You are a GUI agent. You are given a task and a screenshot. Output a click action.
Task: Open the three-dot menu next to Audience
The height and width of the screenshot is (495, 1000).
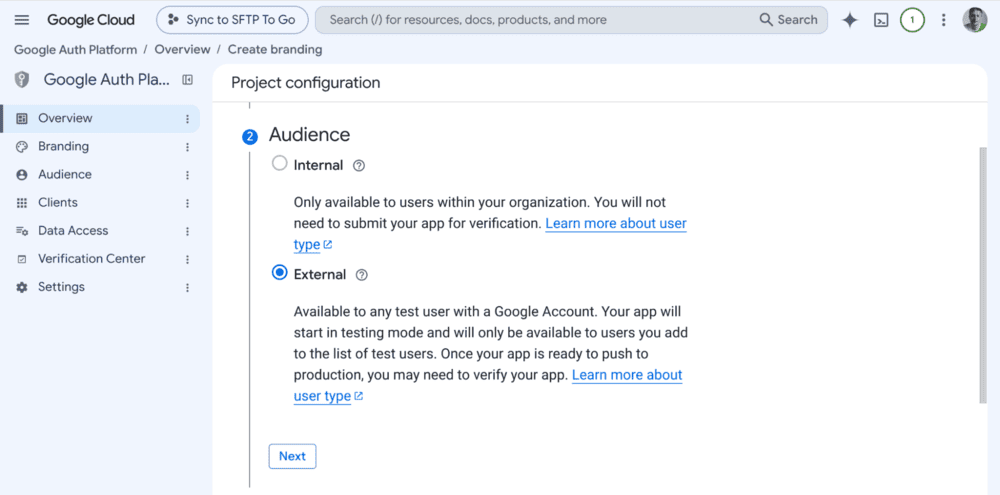(188, 175)
